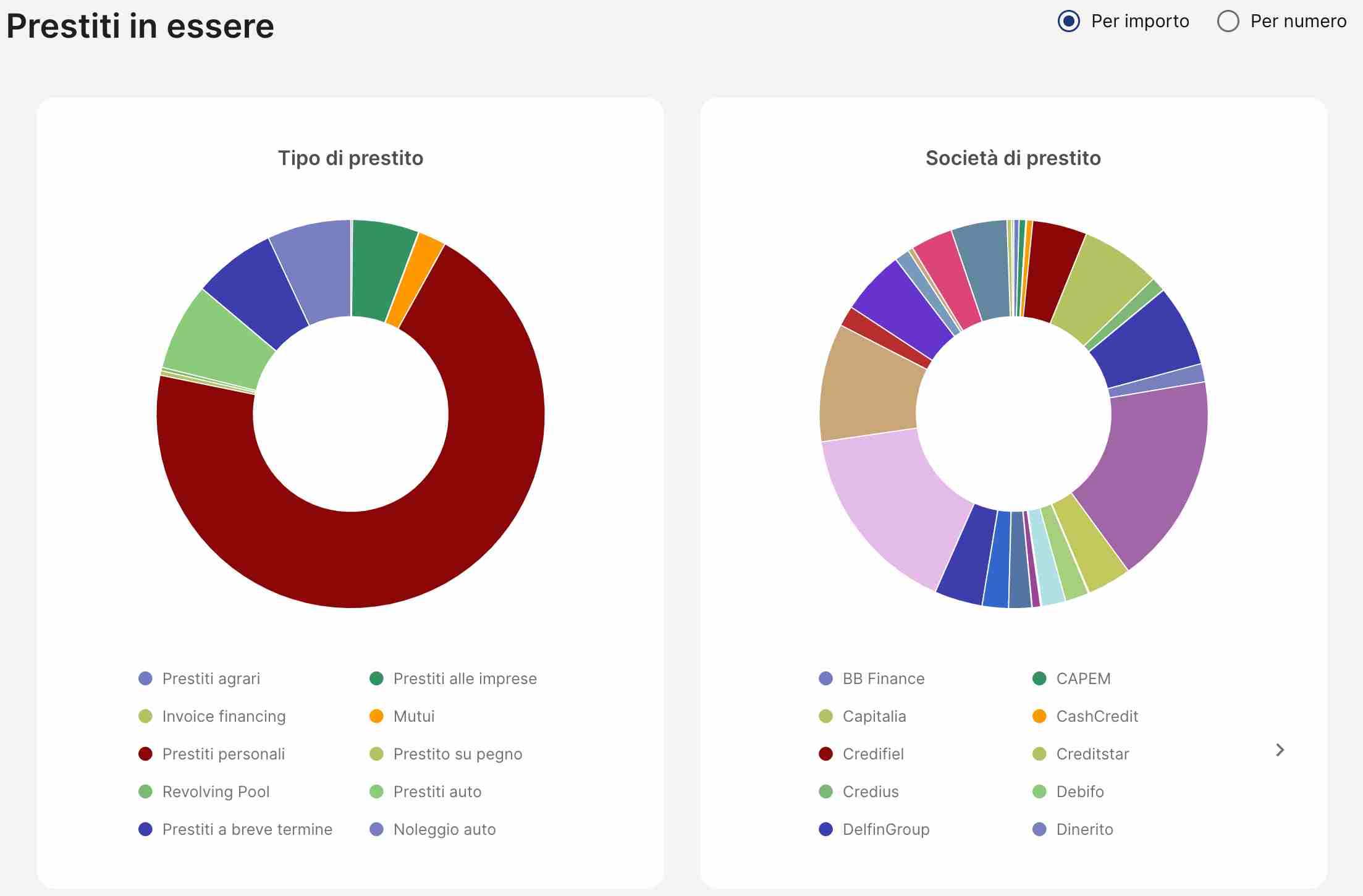Toggle the Prestiti agrari legend entry
The height and width of the screenshot is (896, 1363).
click(x=145, y=678)
